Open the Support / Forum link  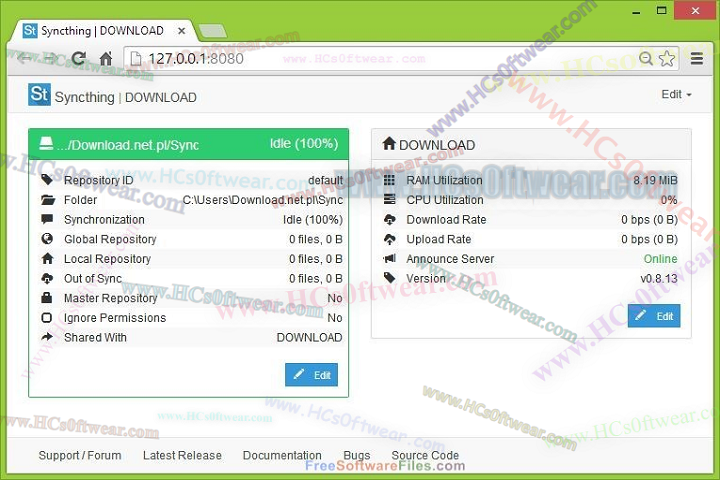click(80, 455)
